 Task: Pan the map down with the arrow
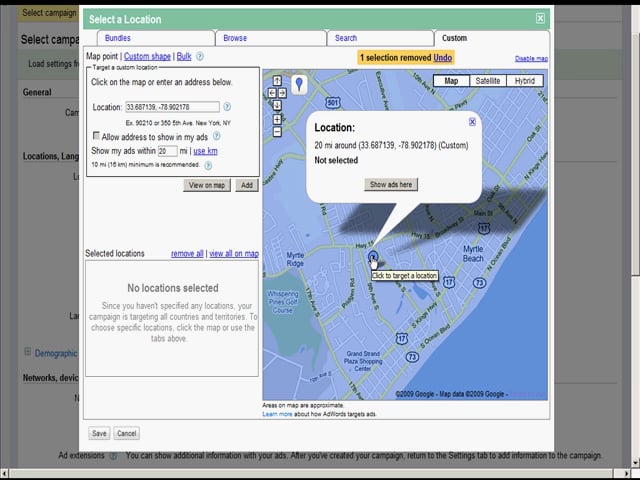(x=277, y=104)
